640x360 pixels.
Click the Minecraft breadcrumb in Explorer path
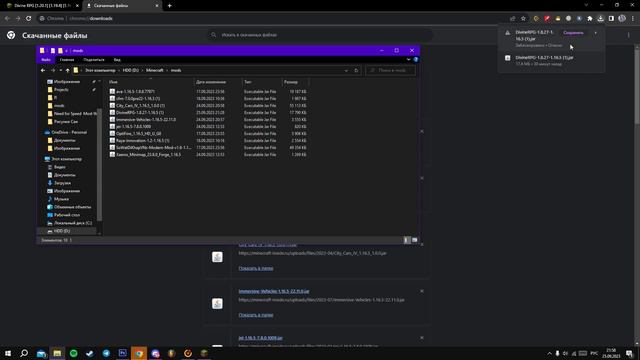click(x=155, y=70)
